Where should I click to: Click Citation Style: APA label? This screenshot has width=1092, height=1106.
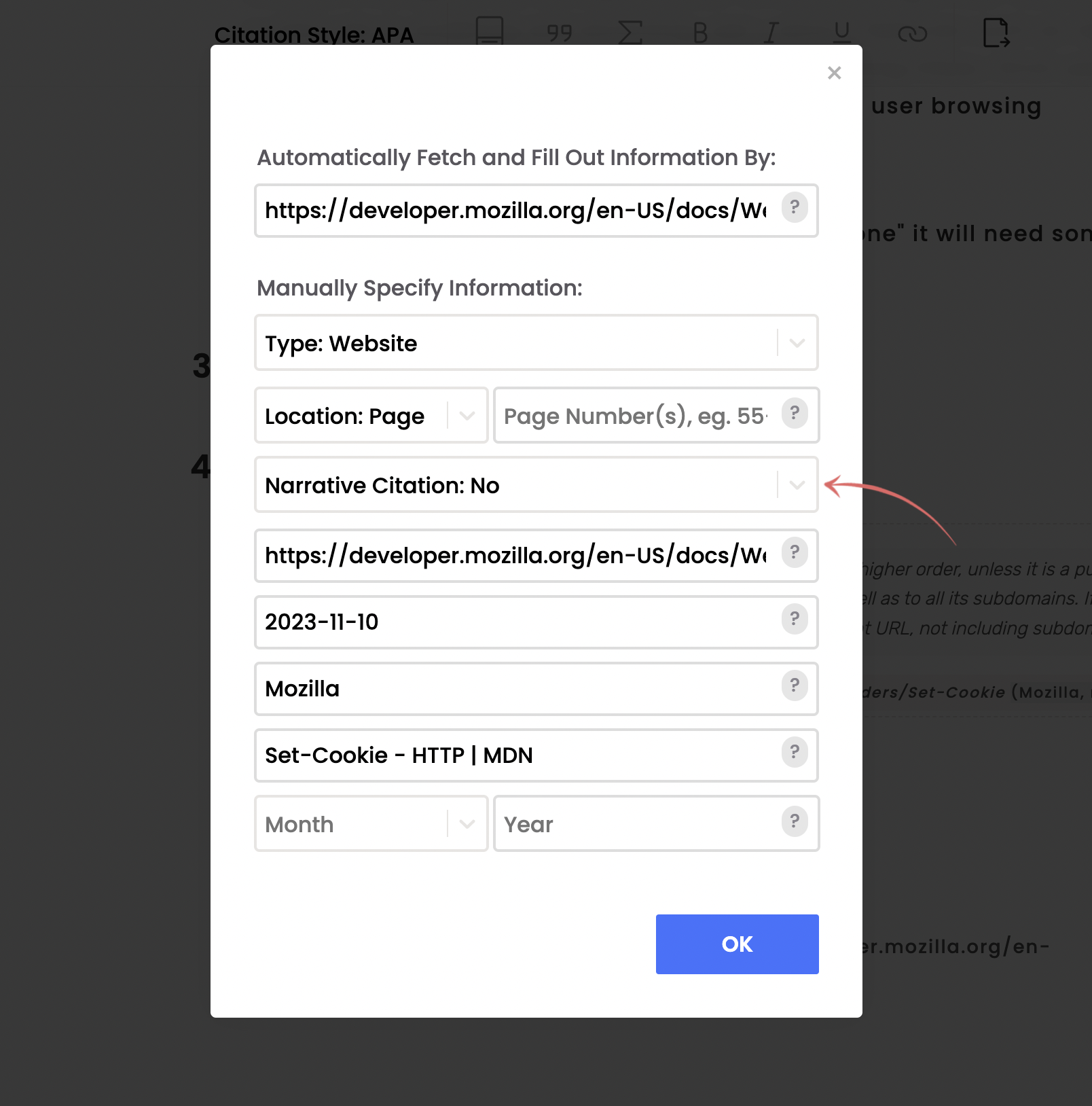tap(314, 35)
